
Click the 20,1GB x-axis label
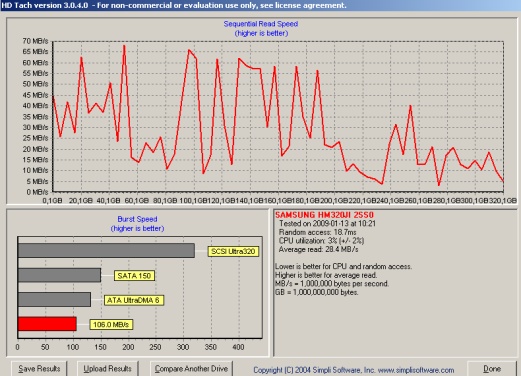click(x=81, y=200)
